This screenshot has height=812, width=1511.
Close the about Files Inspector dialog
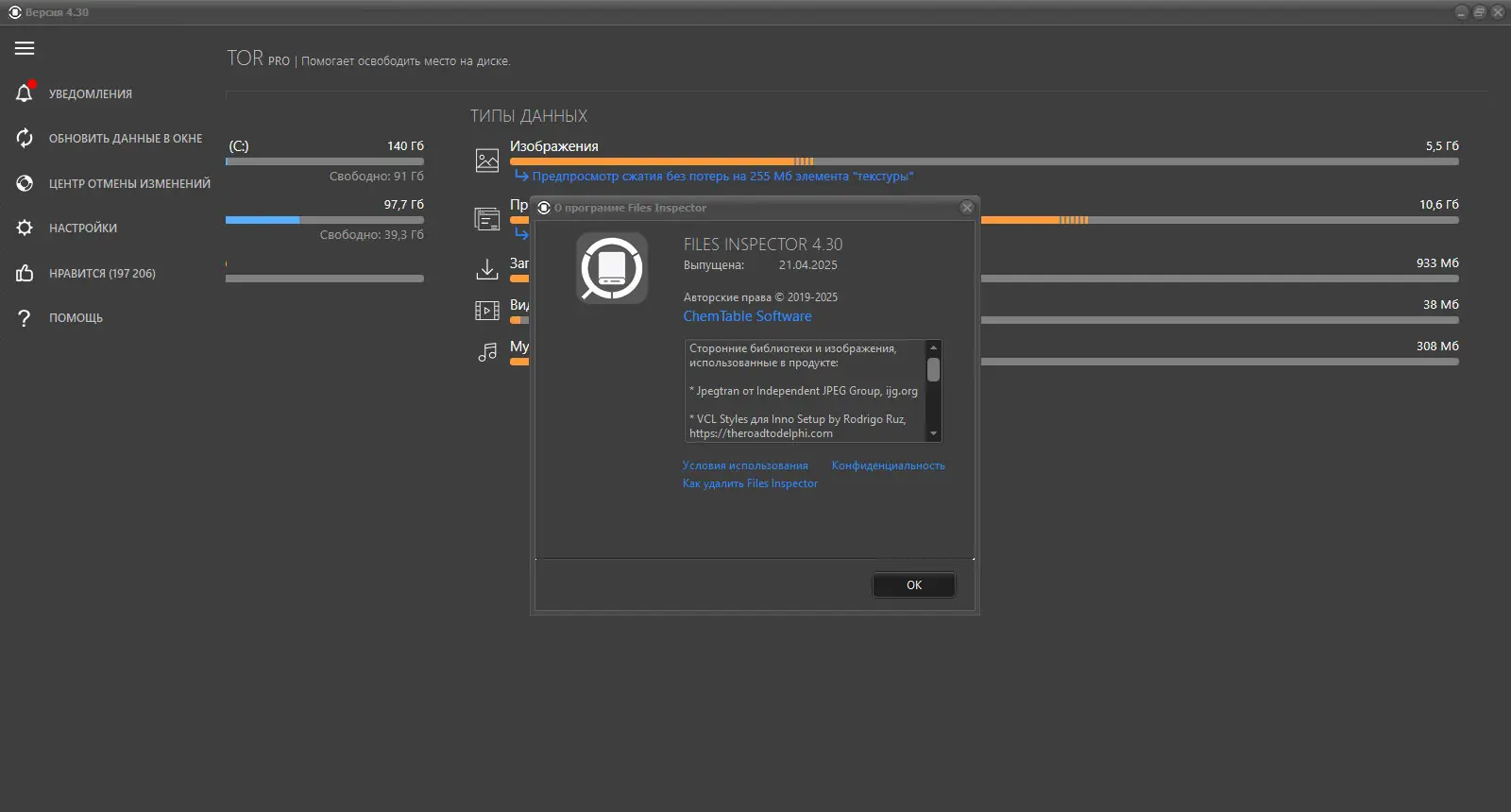tap(967, 208)
